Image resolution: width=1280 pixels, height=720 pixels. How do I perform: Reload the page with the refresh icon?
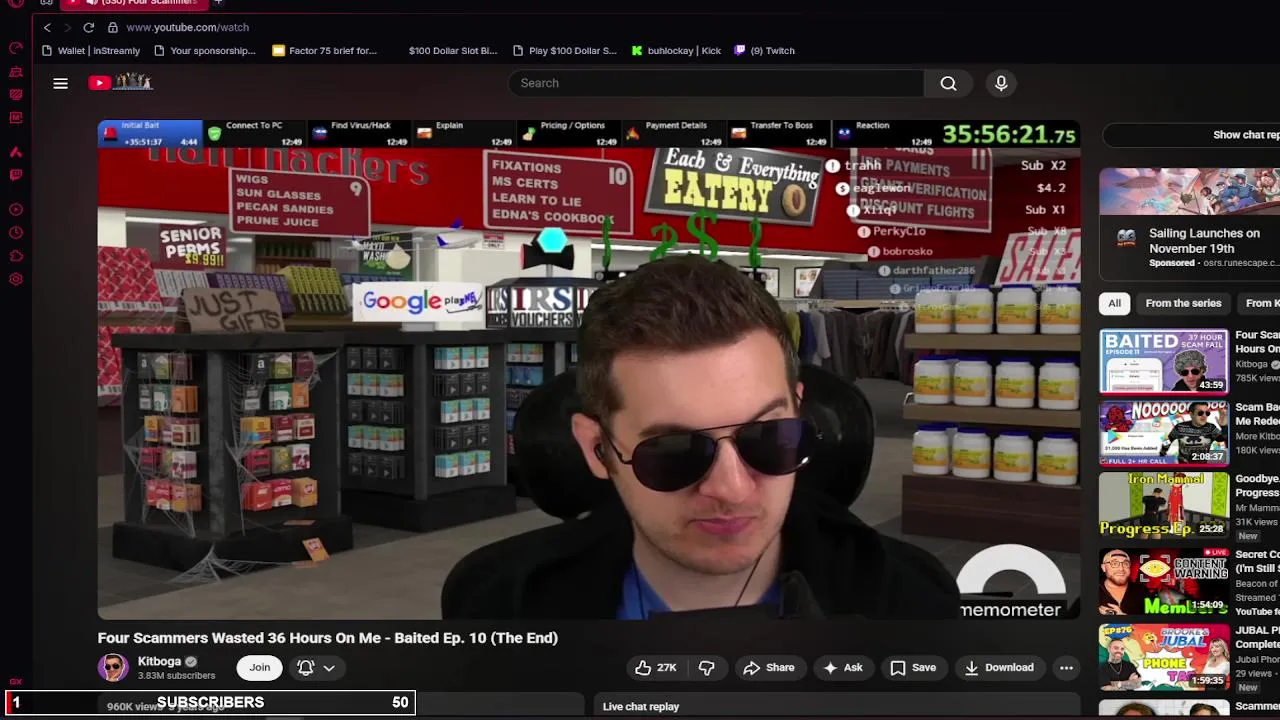click(x=88, y=27)
